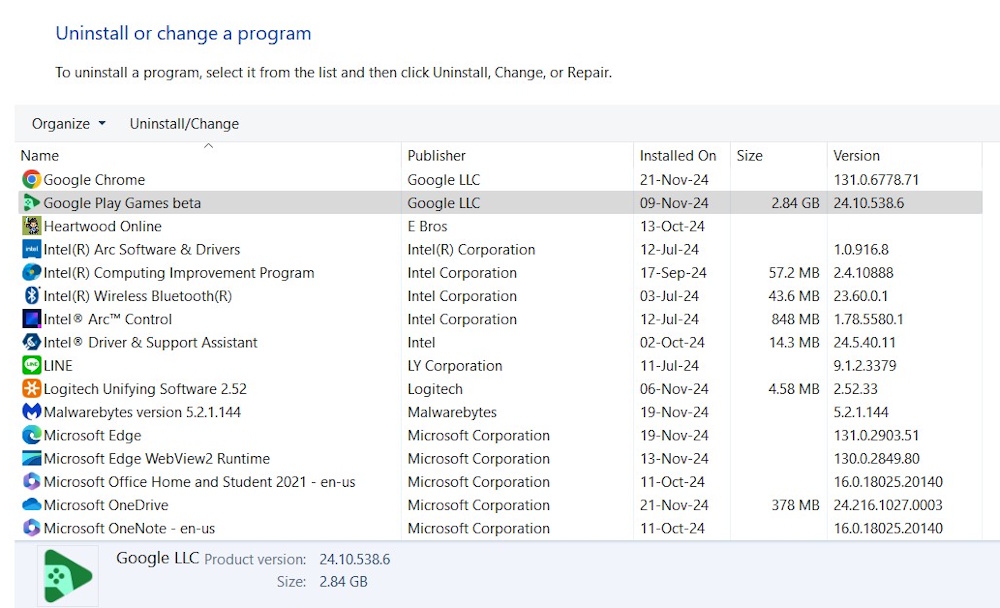Image resolution: width=1000 pixels, height=608 pixels.
Task: Select the Intel Wireless Bluetooth icon
Action: click(x=31, y=296)
